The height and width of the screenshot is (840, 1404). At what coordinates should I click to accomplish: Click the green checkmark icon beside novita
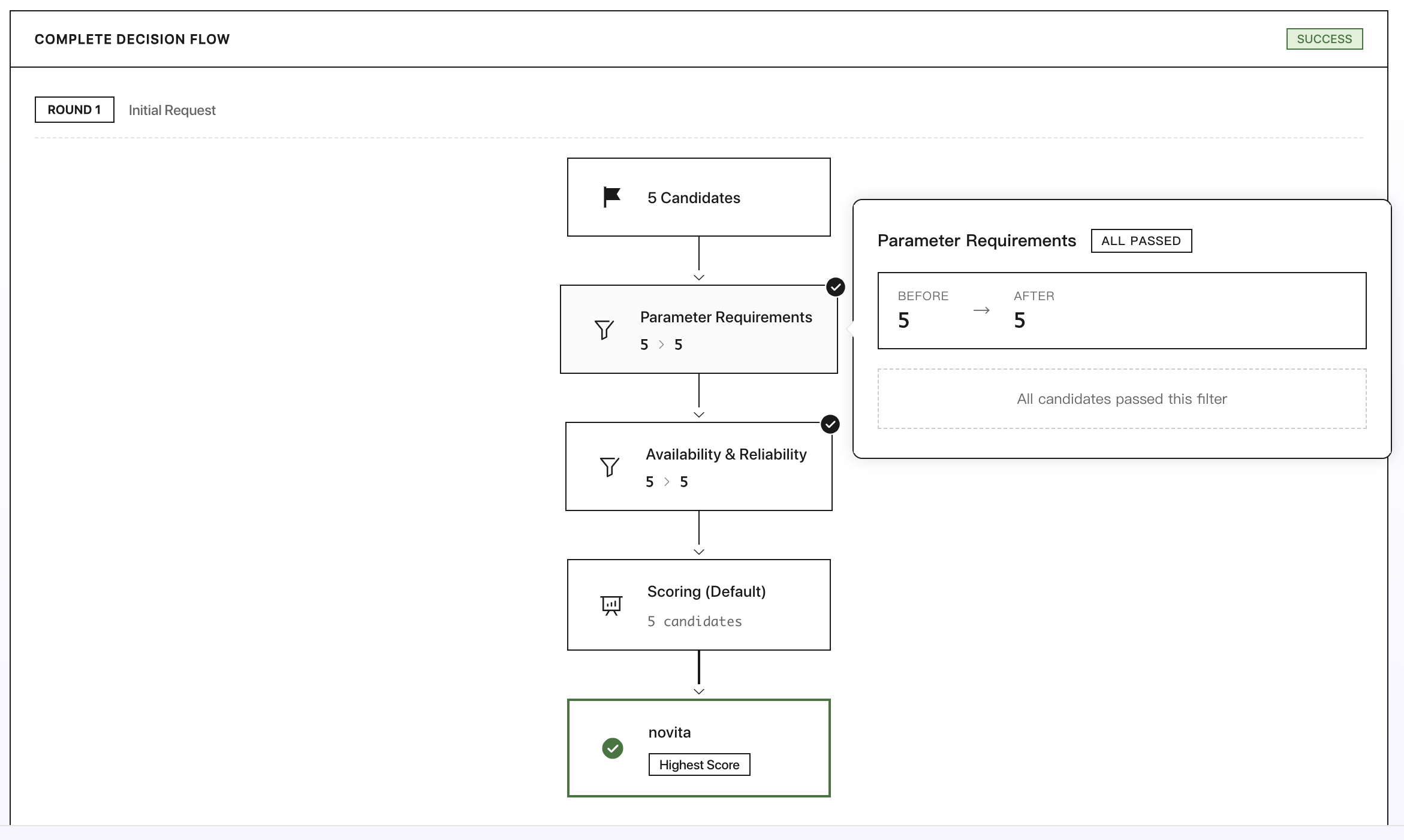click(612, 748)
